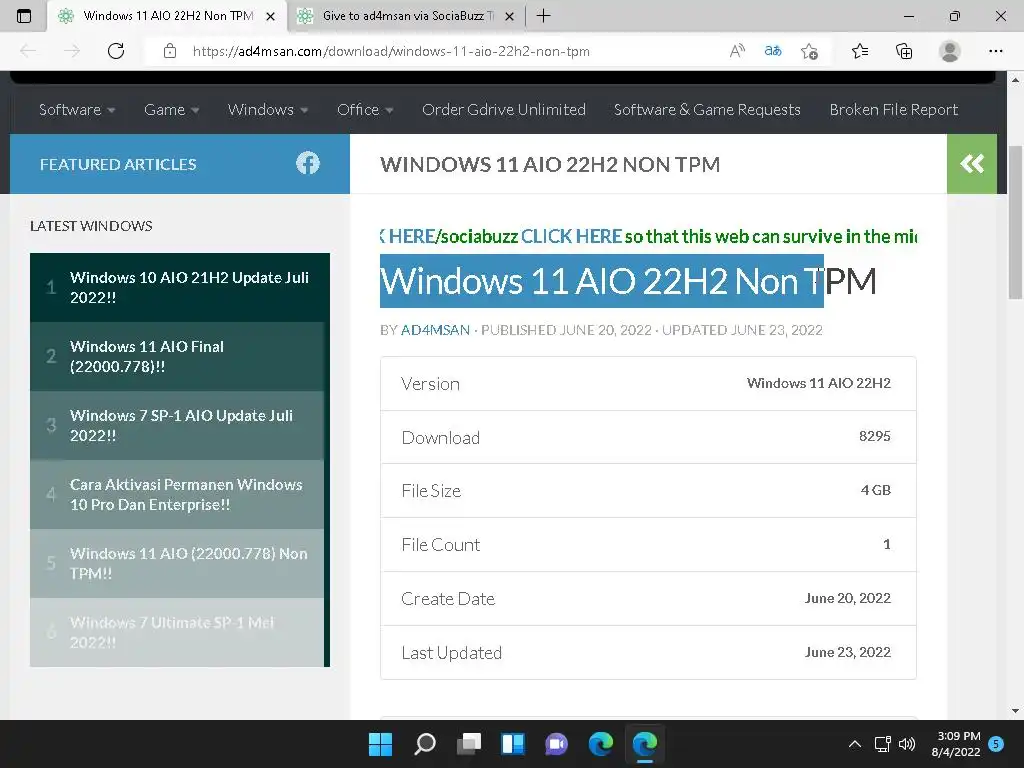Open Software & Game Requests page
The width and height of the screenshot is (1024, 768).
(707, 110)
